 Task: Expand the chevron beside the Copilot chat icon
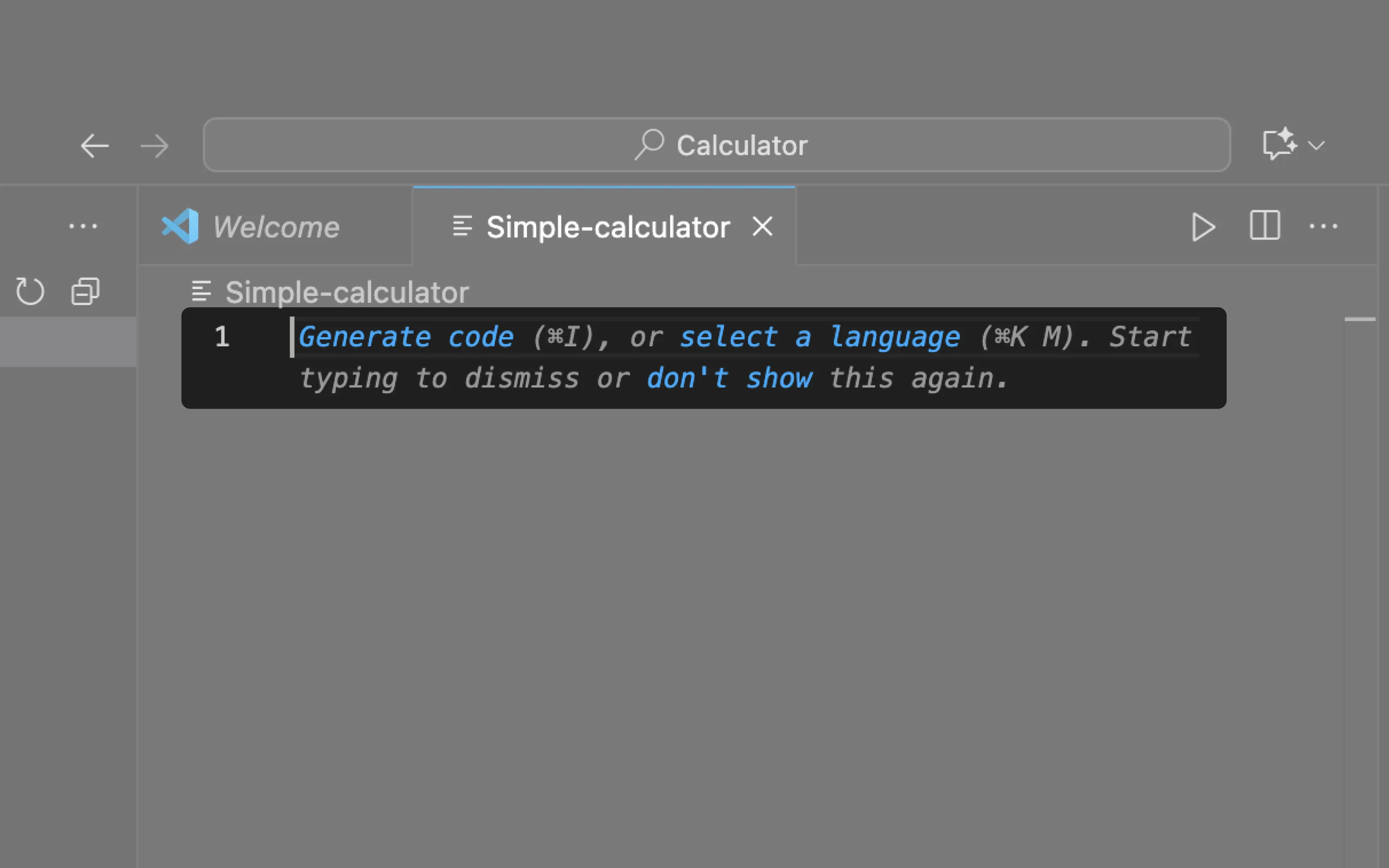(1316, 146)
